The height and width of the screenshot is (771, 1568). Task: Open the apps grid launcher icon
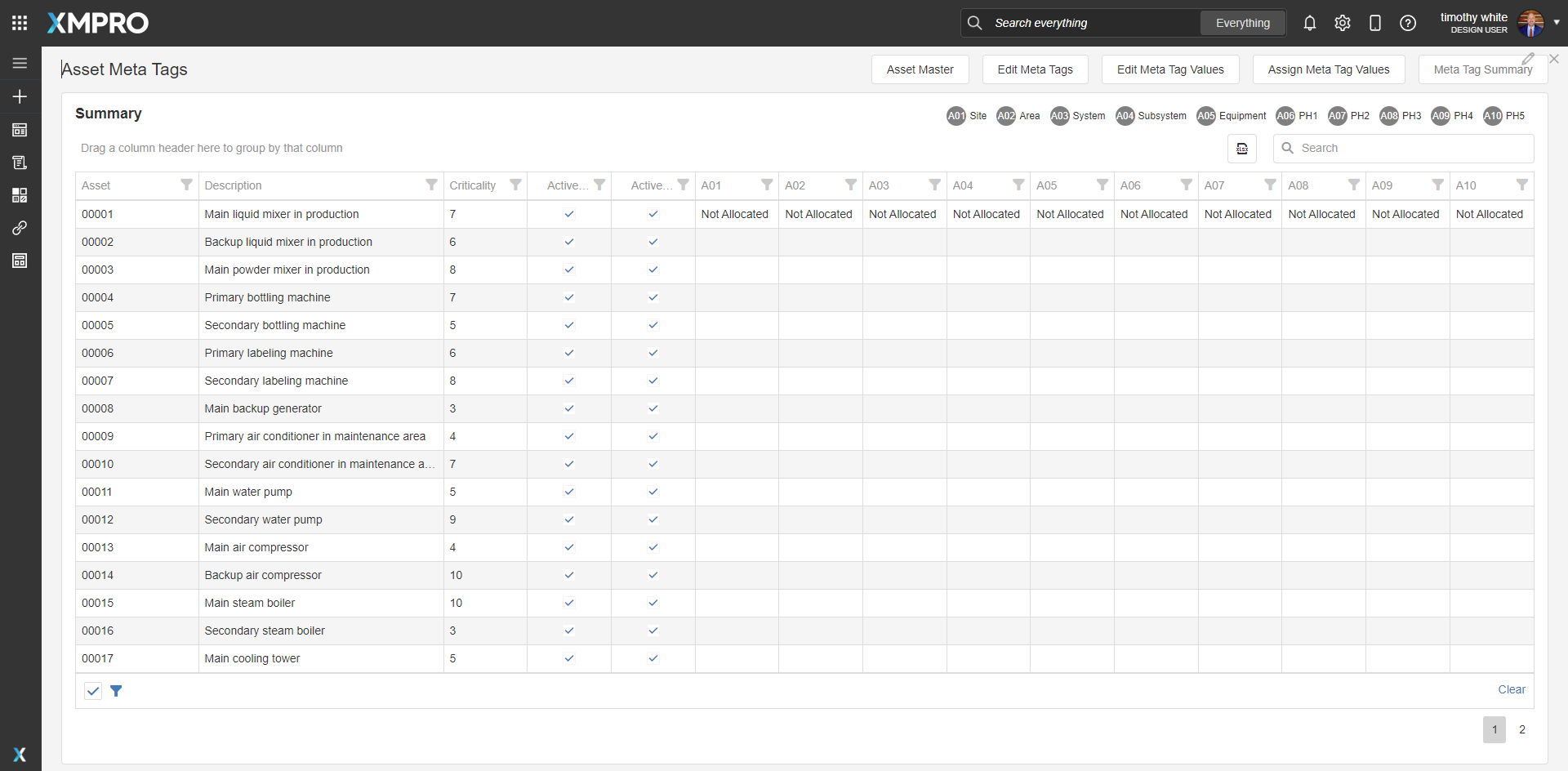20,23
